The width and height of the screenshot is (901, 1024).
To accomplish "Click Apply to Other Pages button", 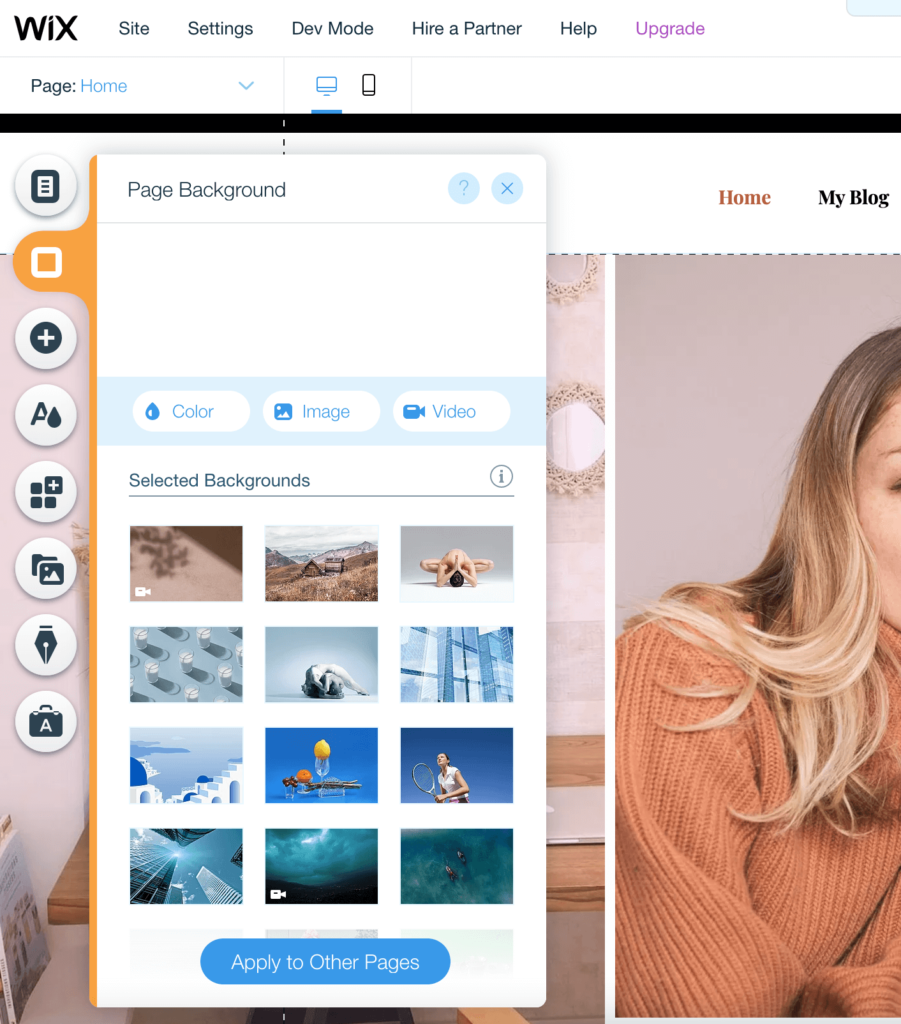I will coord(325,961).
